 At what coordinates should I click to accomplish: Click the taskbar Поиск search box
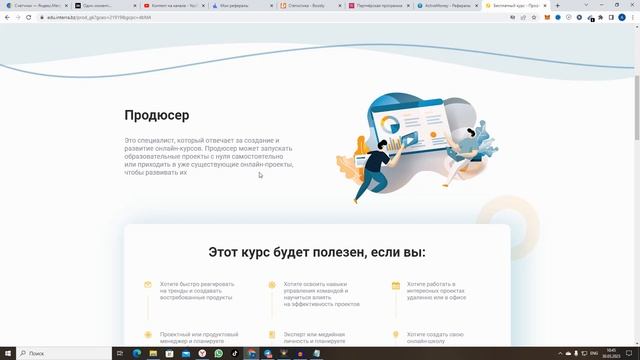click(64, 353)
